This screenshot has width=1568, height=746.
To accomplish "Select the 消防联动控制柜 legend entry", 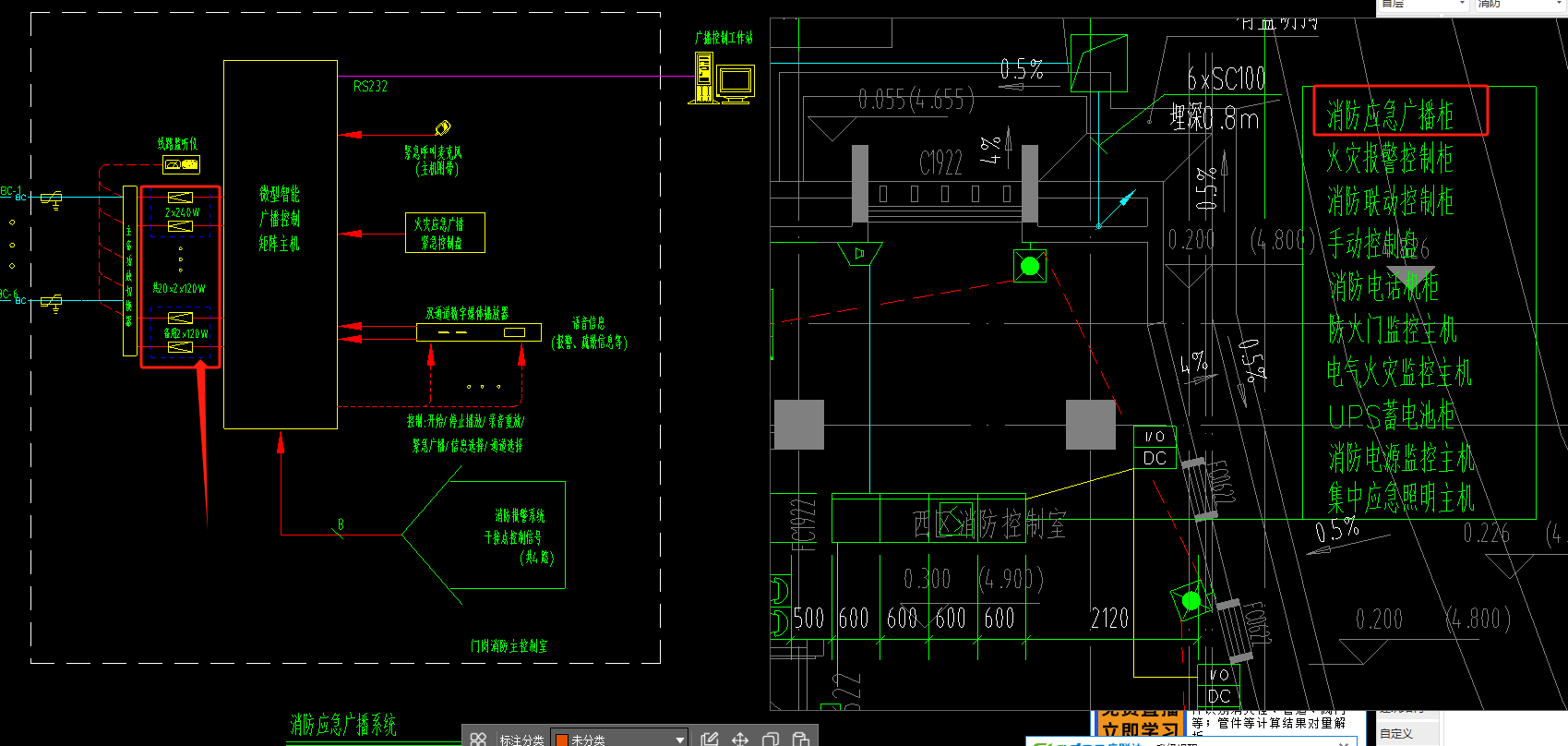I will click(1390, 201).
